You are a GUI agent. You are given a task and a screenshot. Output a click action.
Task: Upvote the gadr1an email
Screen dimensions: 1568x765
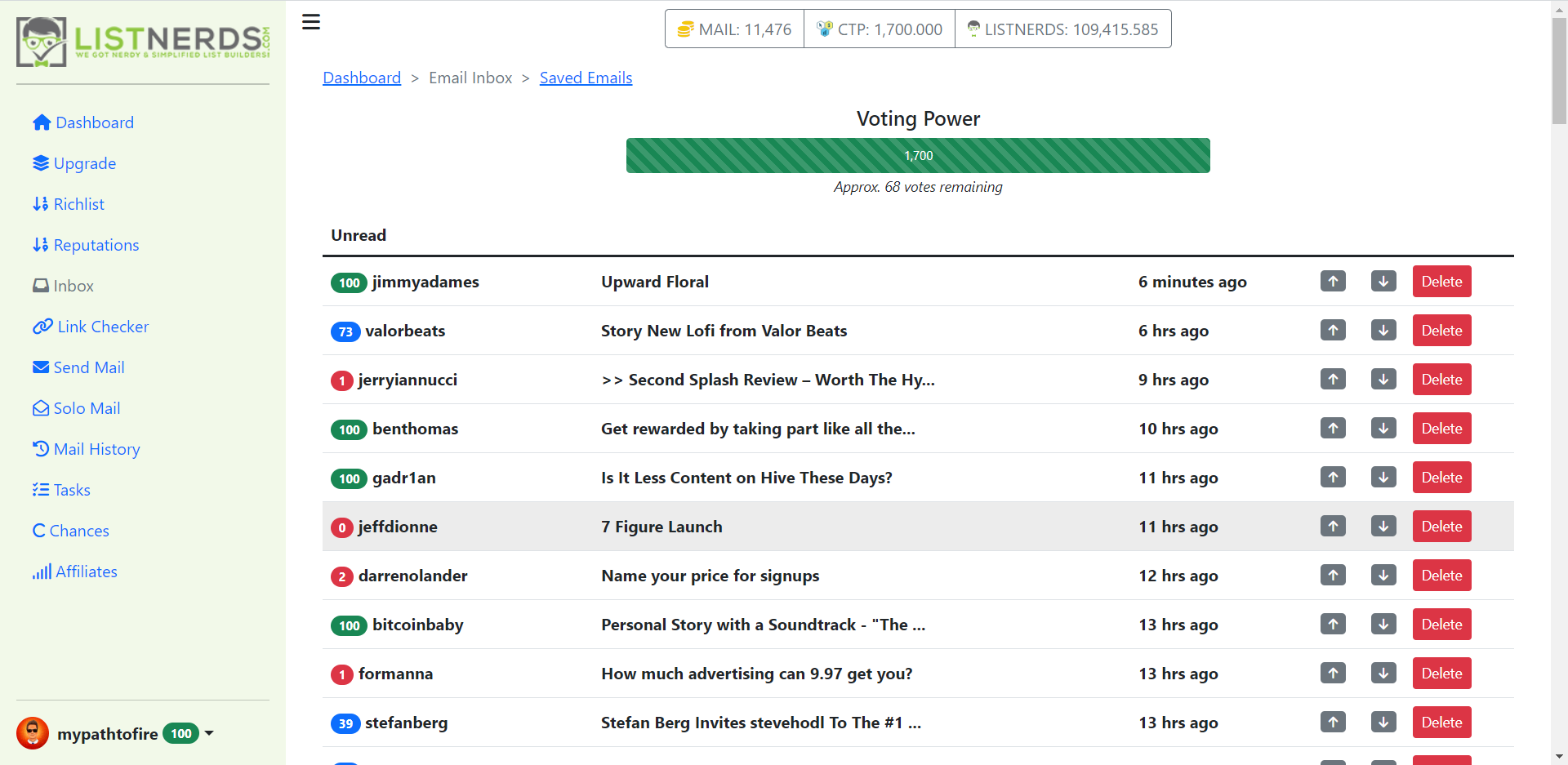tap(1333, 478)
